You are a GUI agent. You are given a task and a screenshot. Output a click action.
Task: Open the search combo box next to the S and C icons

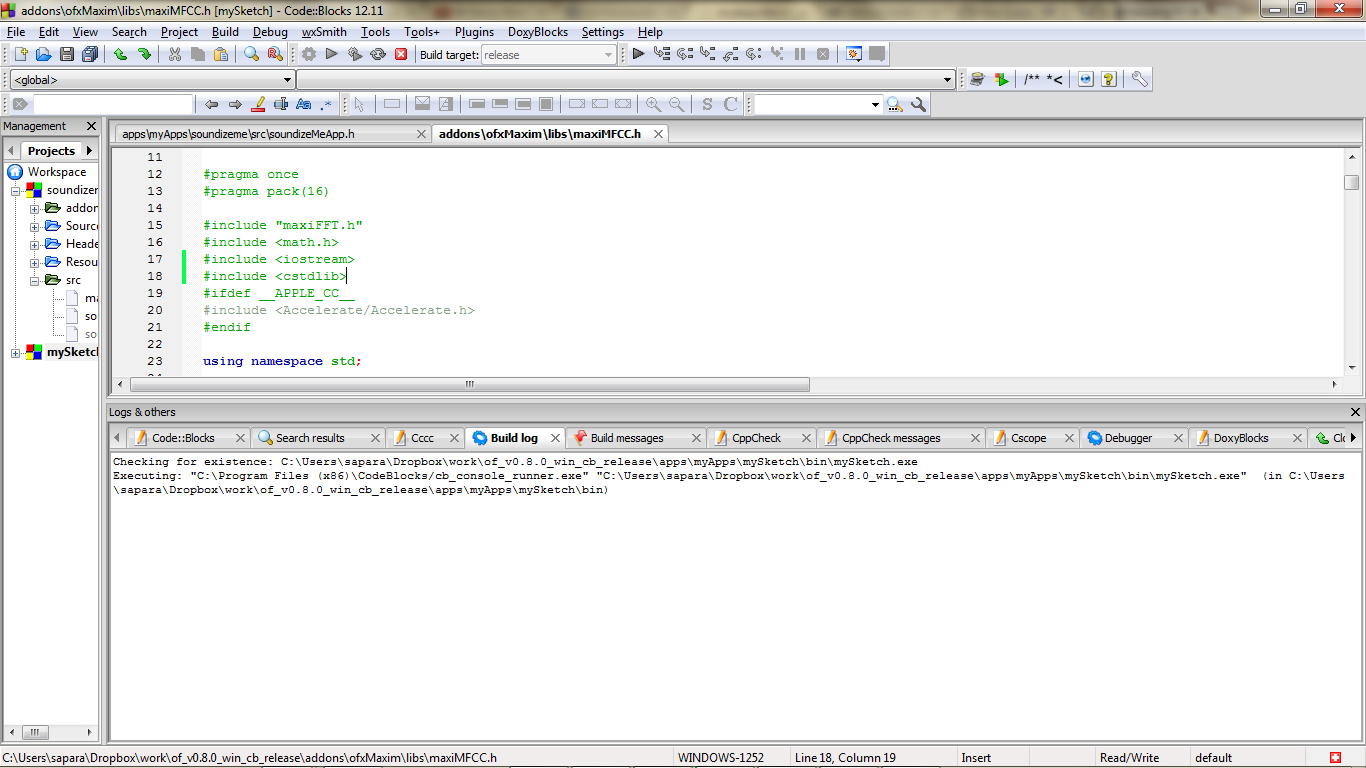[818, 104]
